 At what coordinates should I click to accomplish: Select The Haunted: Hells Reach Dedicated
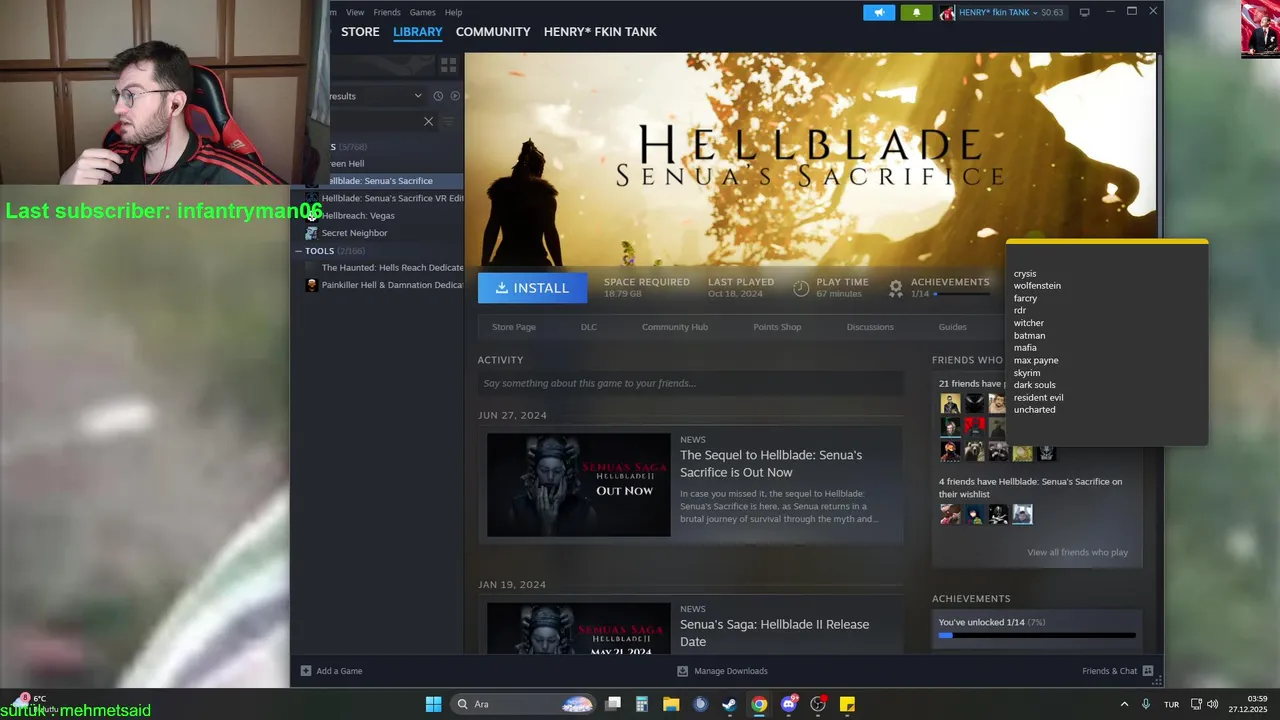click(x=392, y=268)
